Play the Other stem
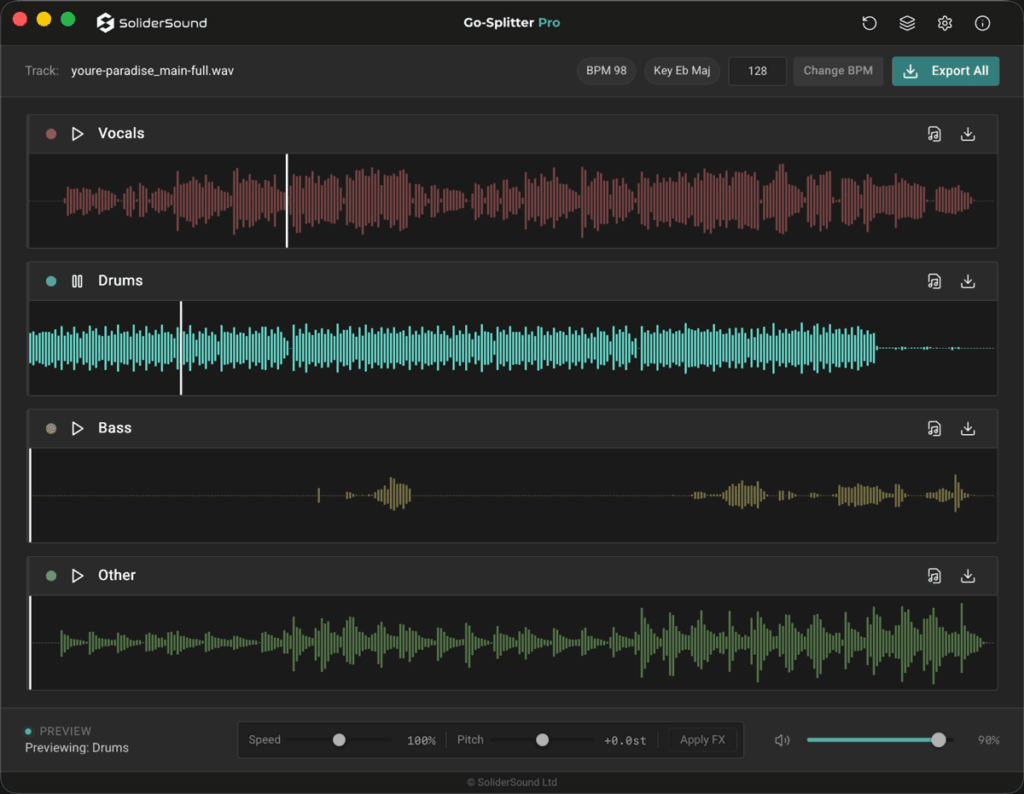The height and width of the screenshot is (794, 1024). 77,576
